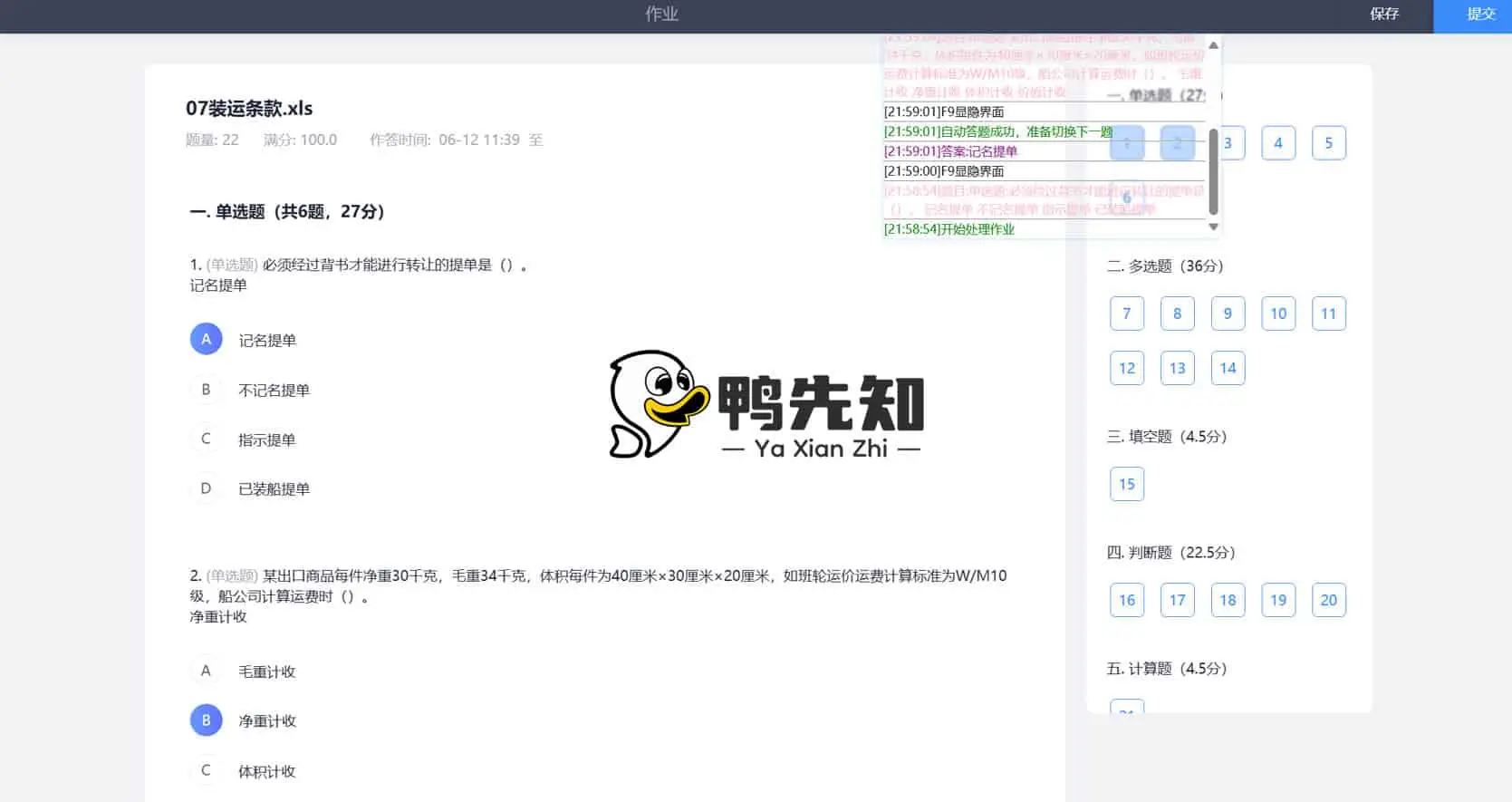Viewport: 1512px width, 802px height.
Task: Click the 三. 填空题（4.5分） section label
Action: tap(1167, 436)
